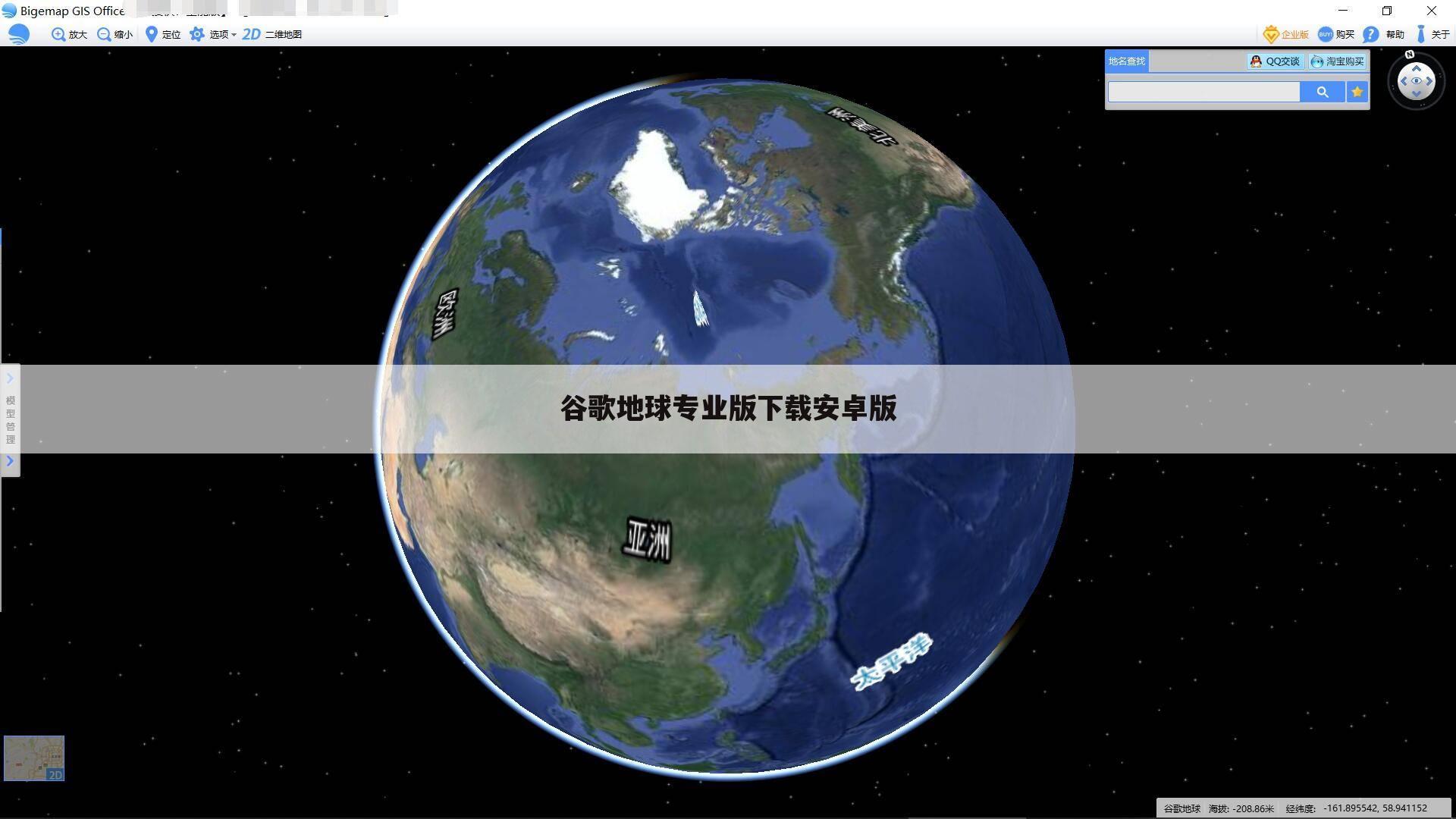
Task: Click the 亚洲 continent label on globe
Action: 647,540
